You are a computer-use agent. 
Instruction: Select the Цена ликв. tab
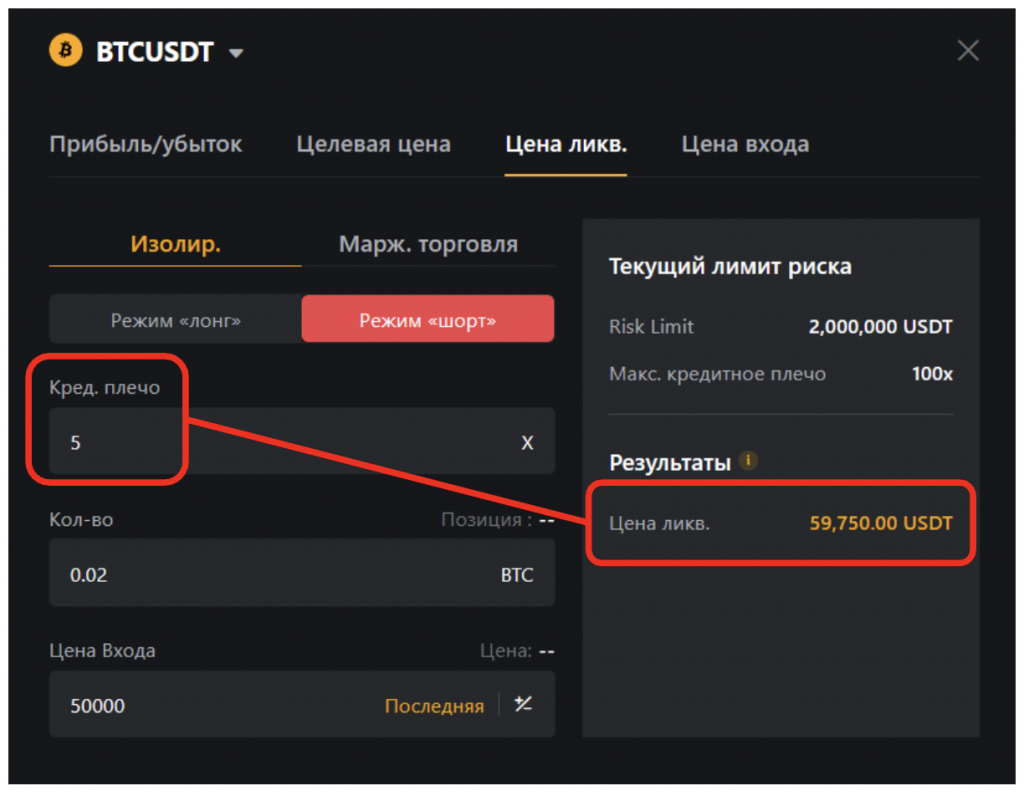coord(566,144)
